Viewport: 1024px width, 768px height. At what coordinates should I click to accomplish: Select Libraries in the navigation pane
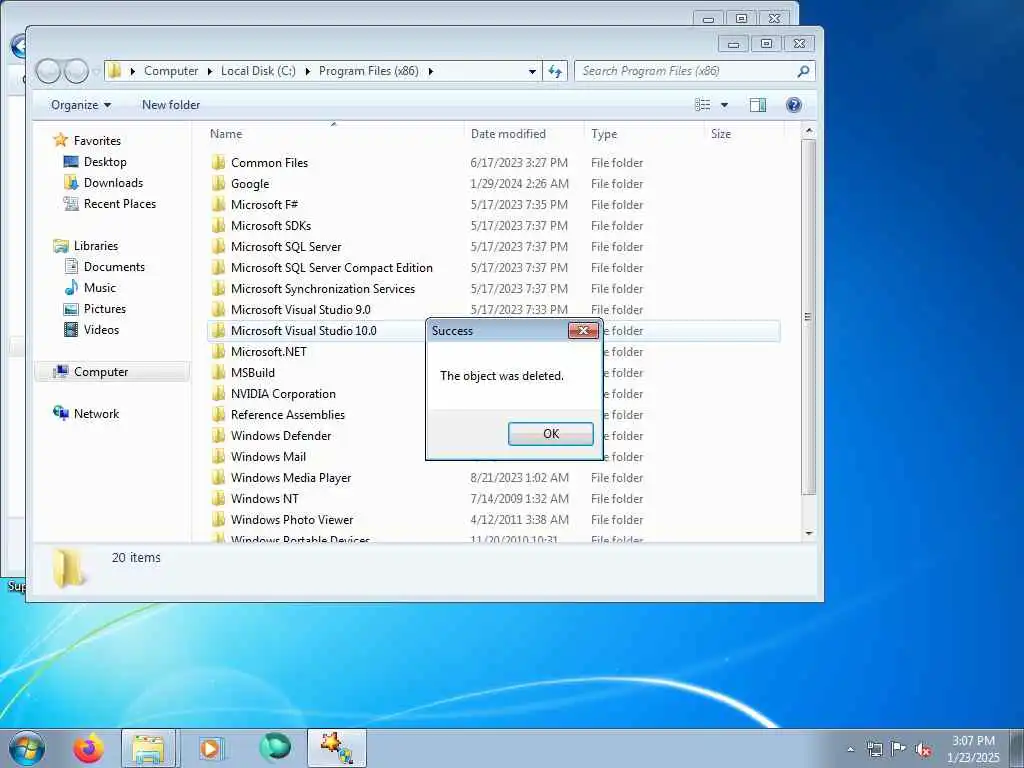pyautogui.click(x=95, y=246)
